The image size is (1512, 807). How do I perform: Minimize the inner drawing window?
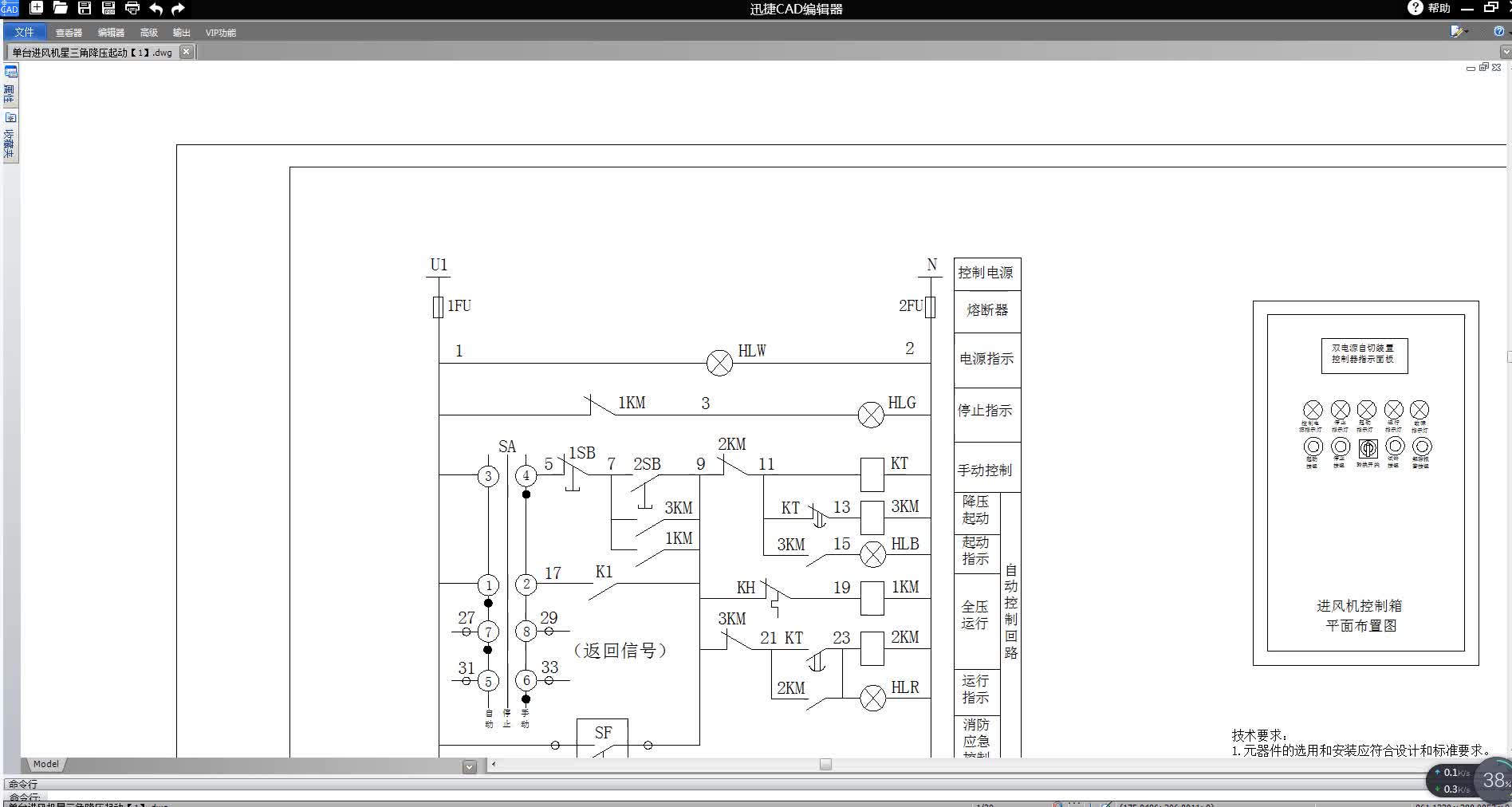[x=1471, y=69]
